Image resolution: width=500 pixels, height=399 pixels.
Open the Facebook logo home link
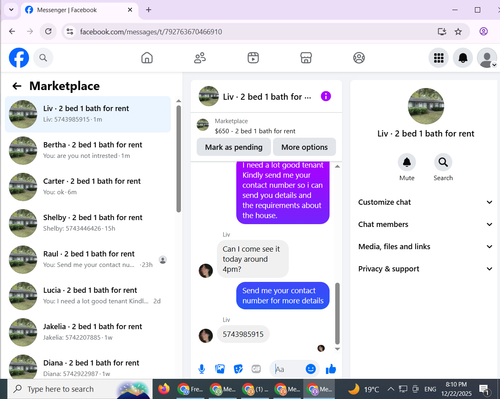coord(19,58)
